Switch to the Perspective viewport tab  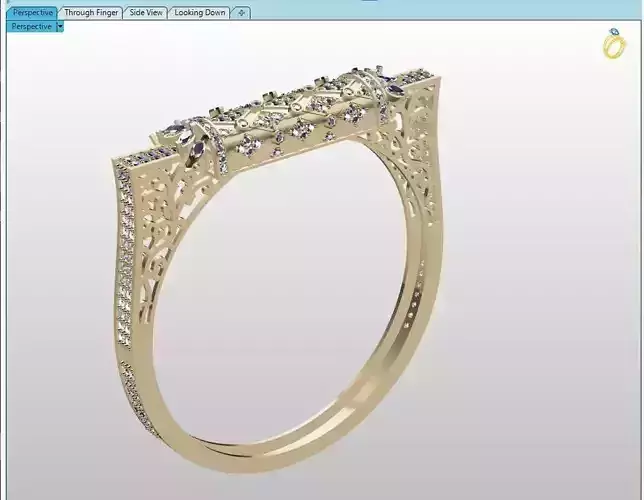pyautogui.click(x=32, y=13)
